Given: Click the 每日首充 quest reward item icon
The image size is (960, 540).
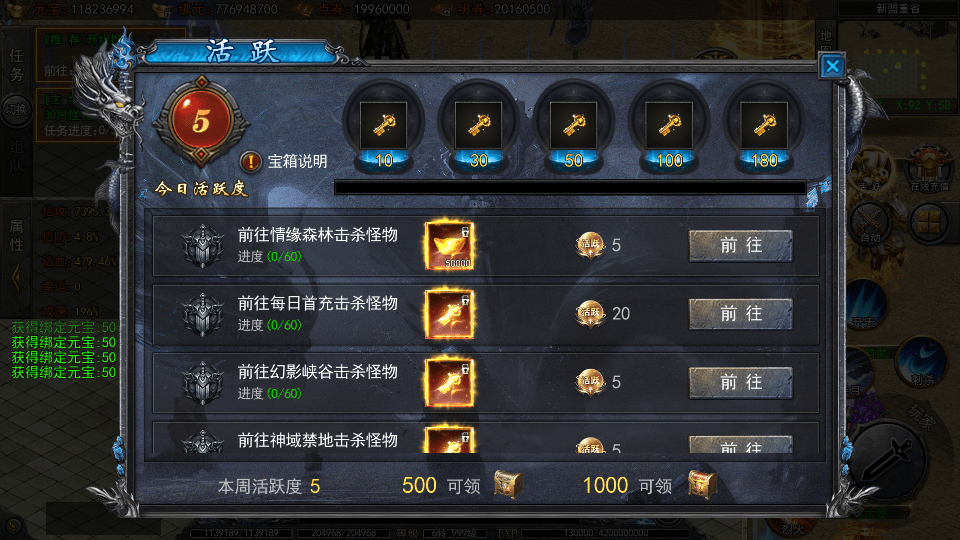Looking at the screenshot, I should (449, 314).
